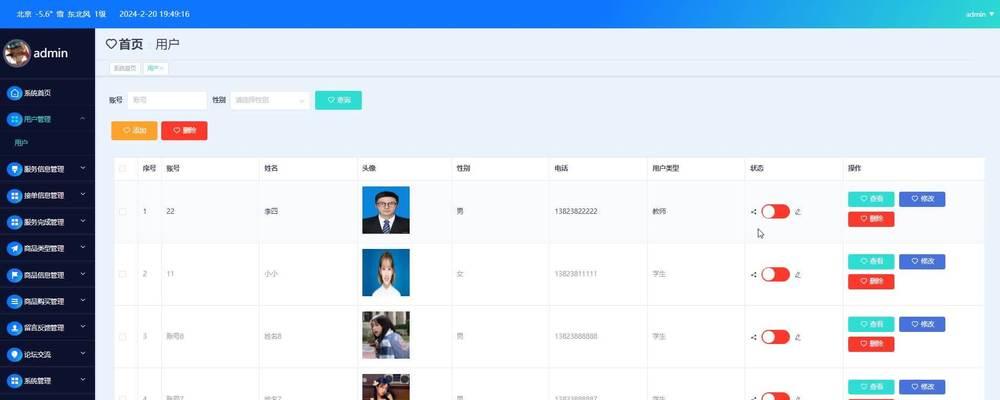
Task: Click the 服务完成管理 sidebar icon
Action: 15,222
